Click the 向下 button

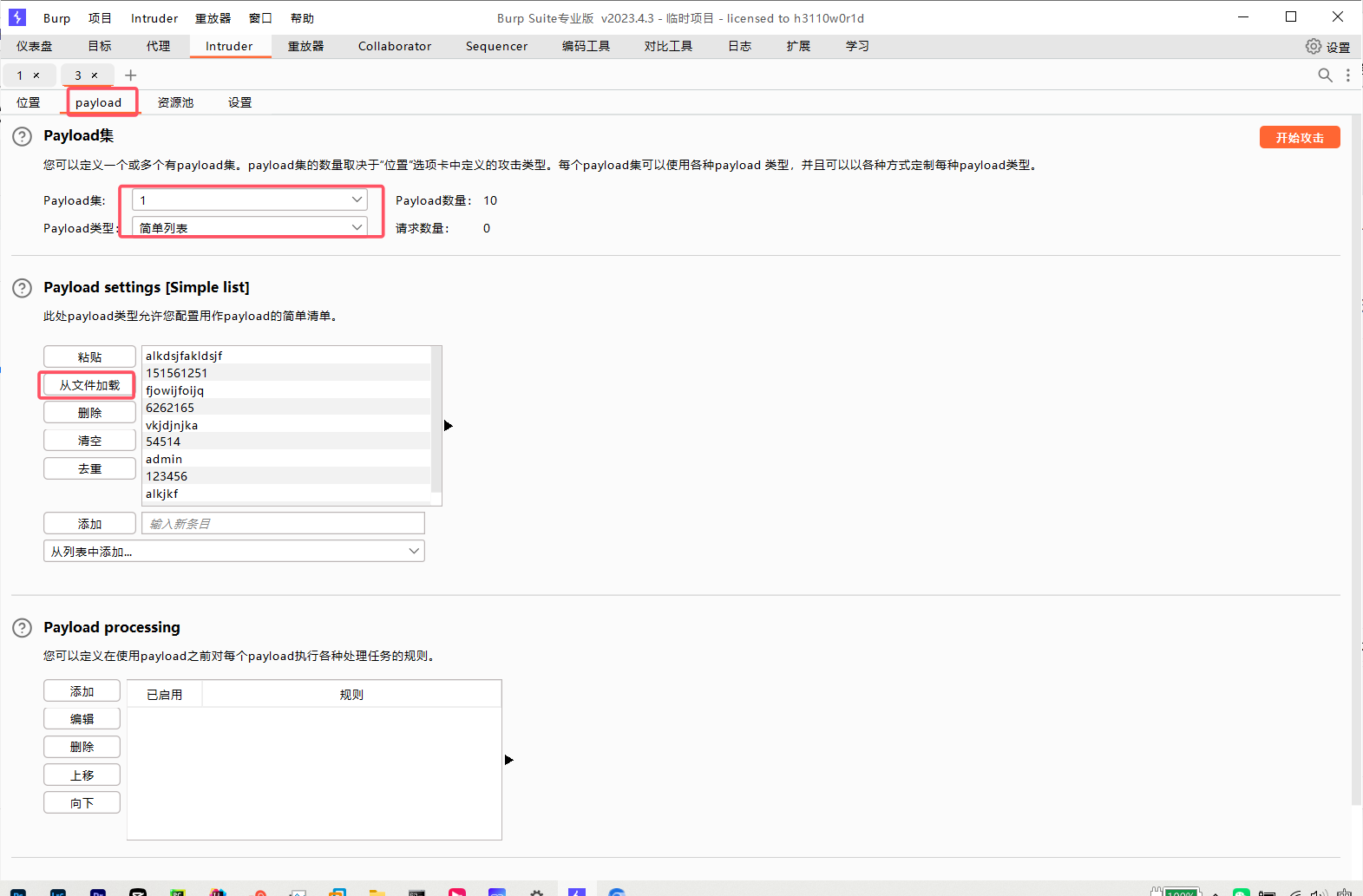click(x=82, y=803)
